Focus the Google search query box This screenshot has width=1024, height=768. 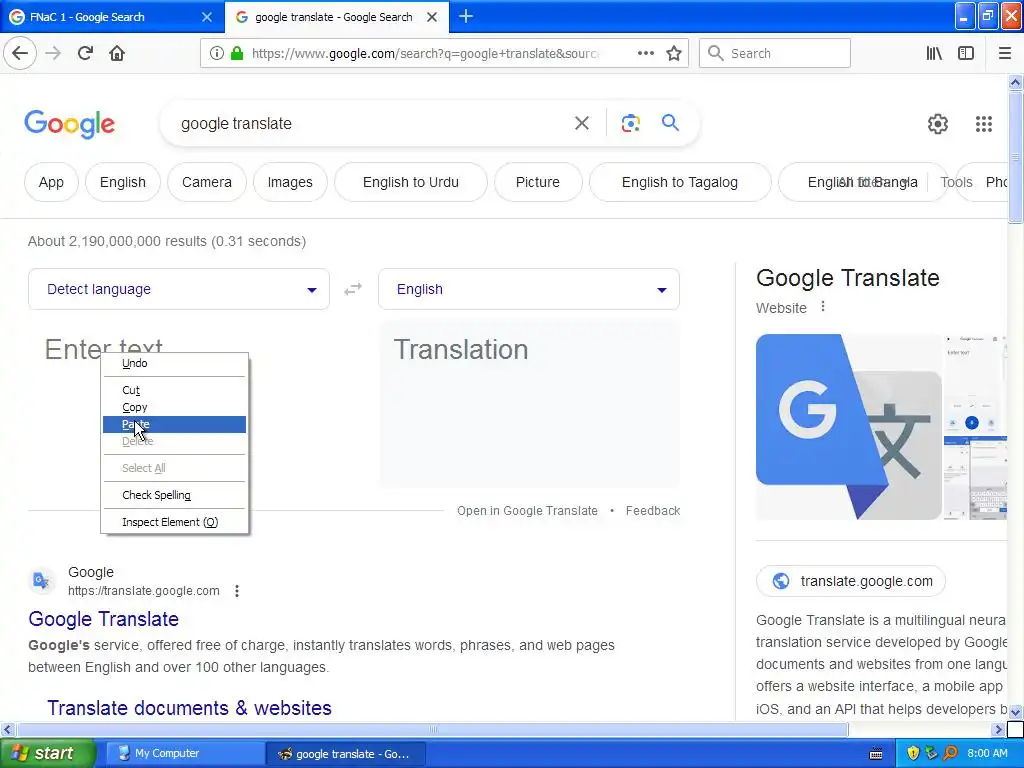pyautogui.click(x=372, y=123)
